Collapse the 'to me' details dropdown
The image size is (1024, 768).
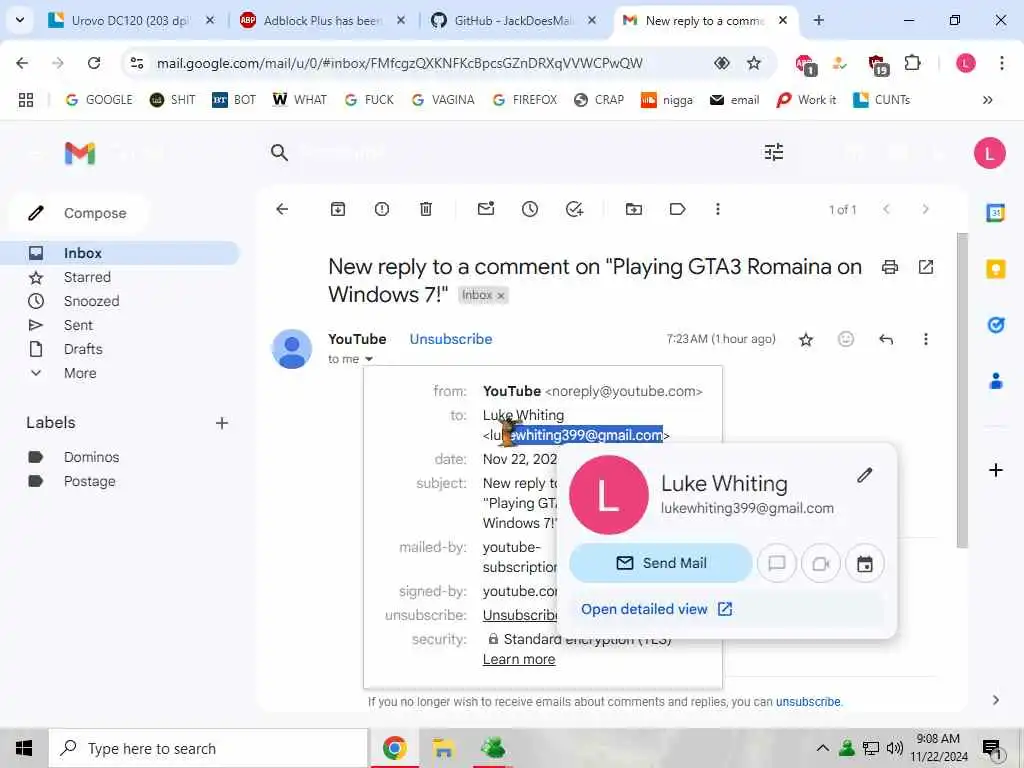click(x=369, y=359)
